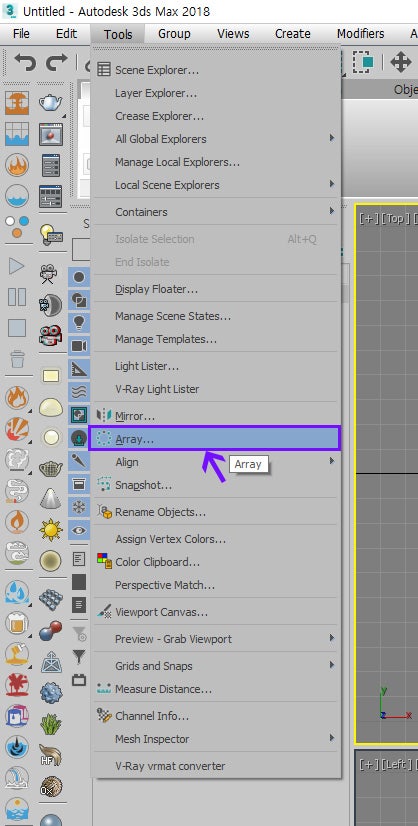
Task: Click the V-Ray dome camera icon
Action: (x=51, y=304)
